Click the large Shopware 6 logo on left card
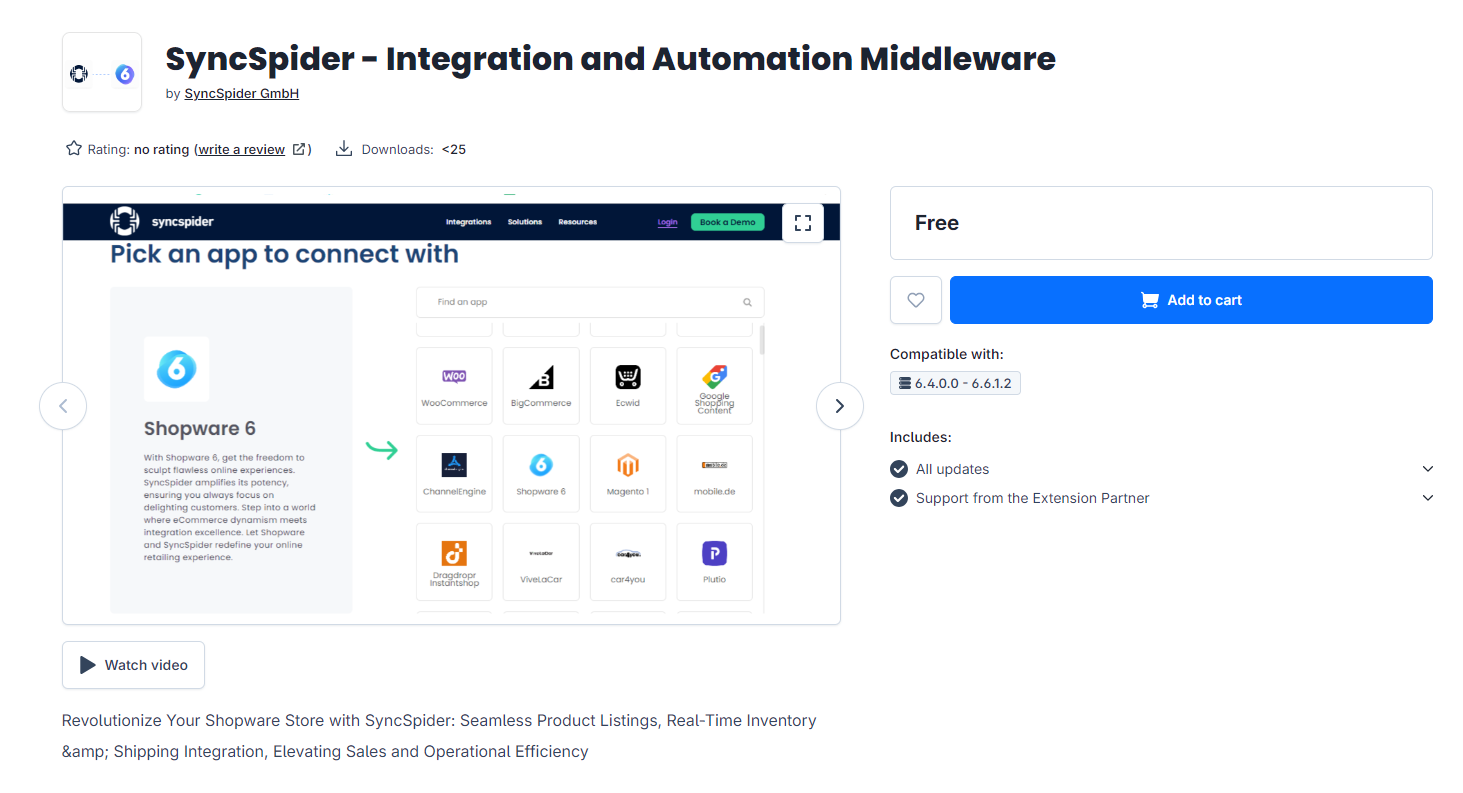Viewport: 1463px width, 793px height. tap(177, 369)
